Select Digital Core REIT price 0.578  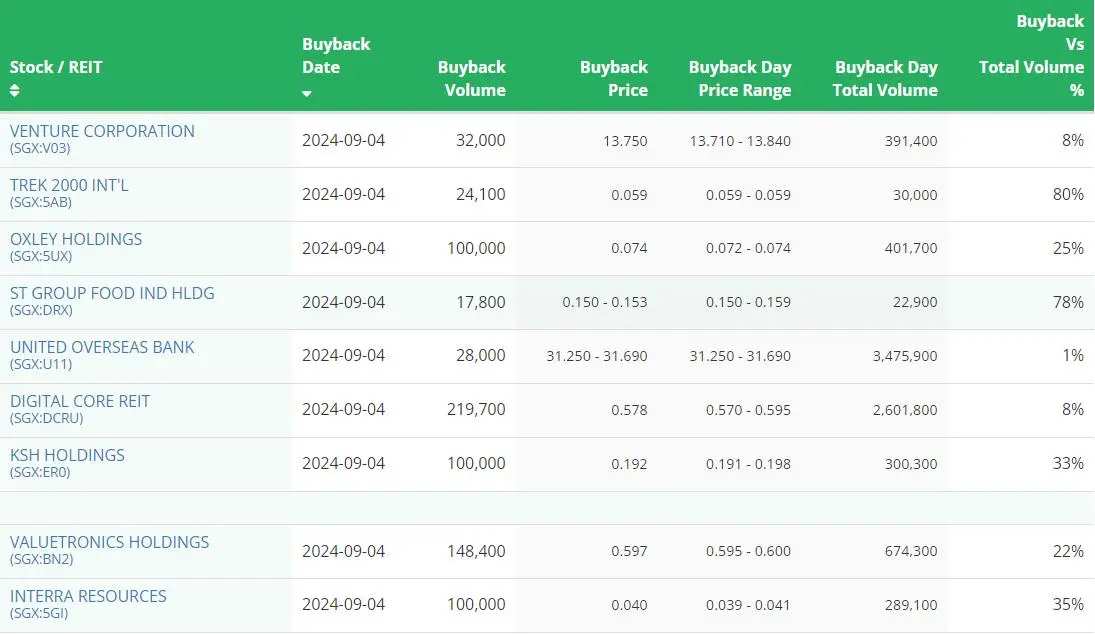point(629,410)
